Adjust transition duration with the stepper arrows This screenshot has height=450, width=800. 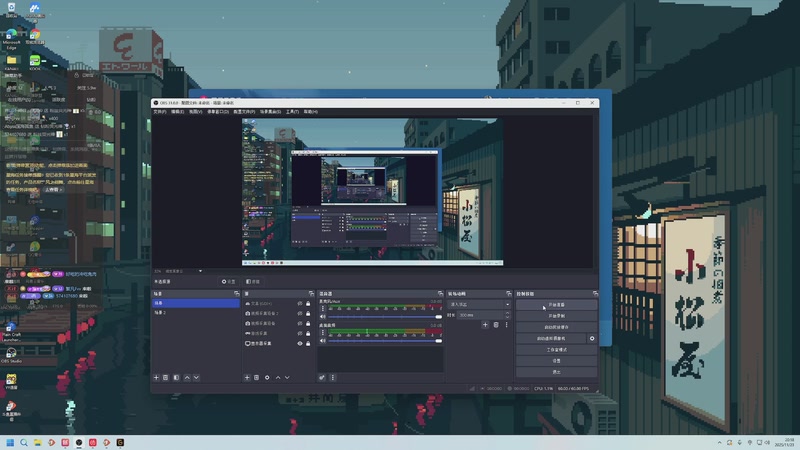[507, 315]
